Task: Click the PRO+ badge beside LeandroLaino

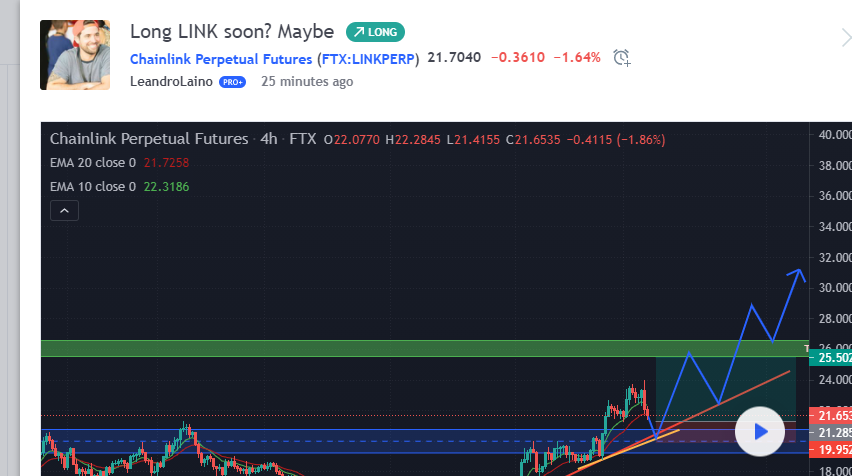Action: click(x=233, y=82)
